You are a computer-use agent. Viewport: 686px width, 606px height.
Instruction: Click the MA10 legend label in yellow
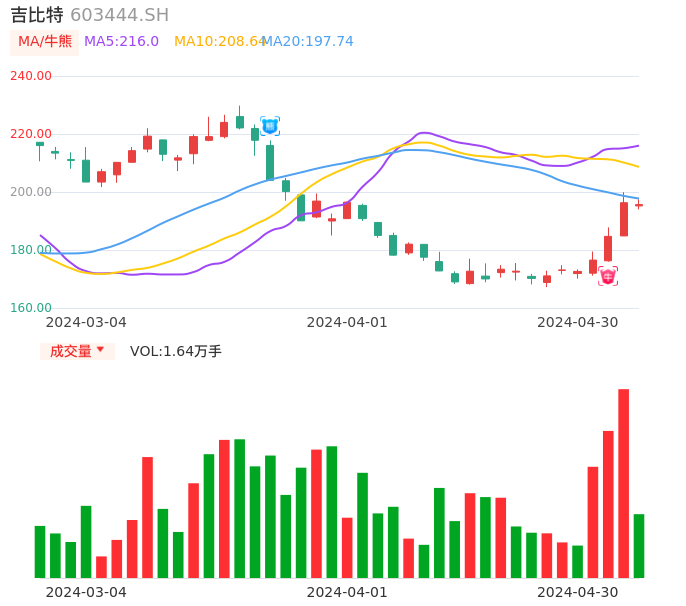click(218, 42)
